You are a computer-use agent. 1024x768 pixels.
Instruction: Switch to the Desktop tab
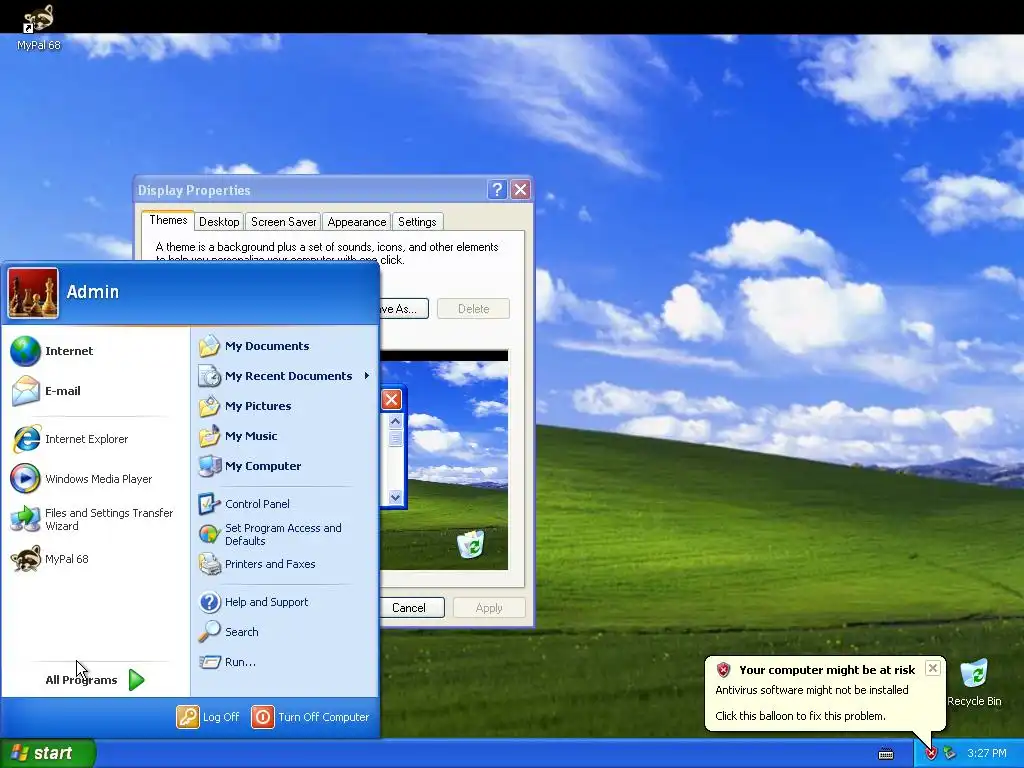[x=219, y=222]
